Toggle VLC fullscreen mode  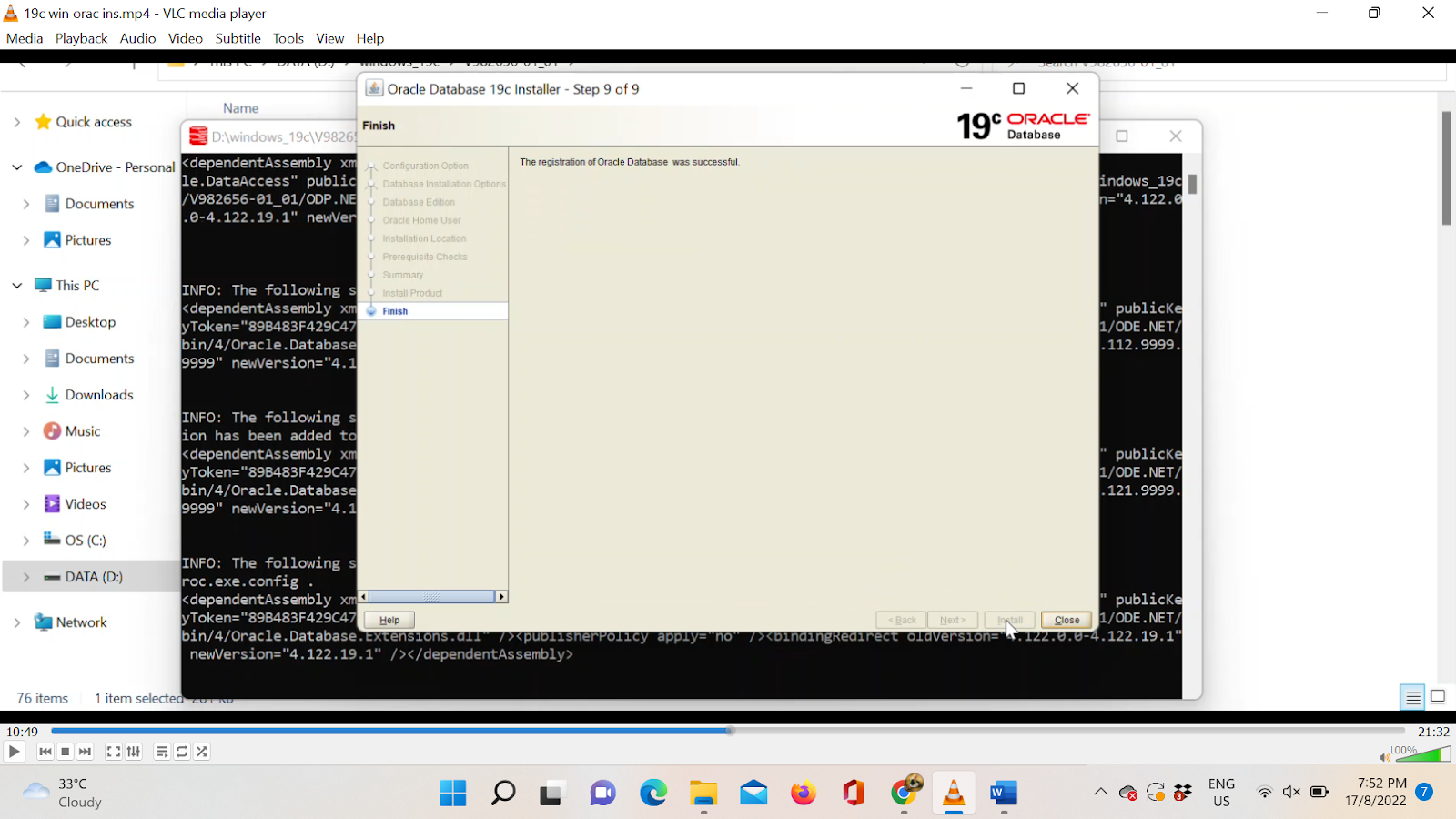[x=114, y=752]
